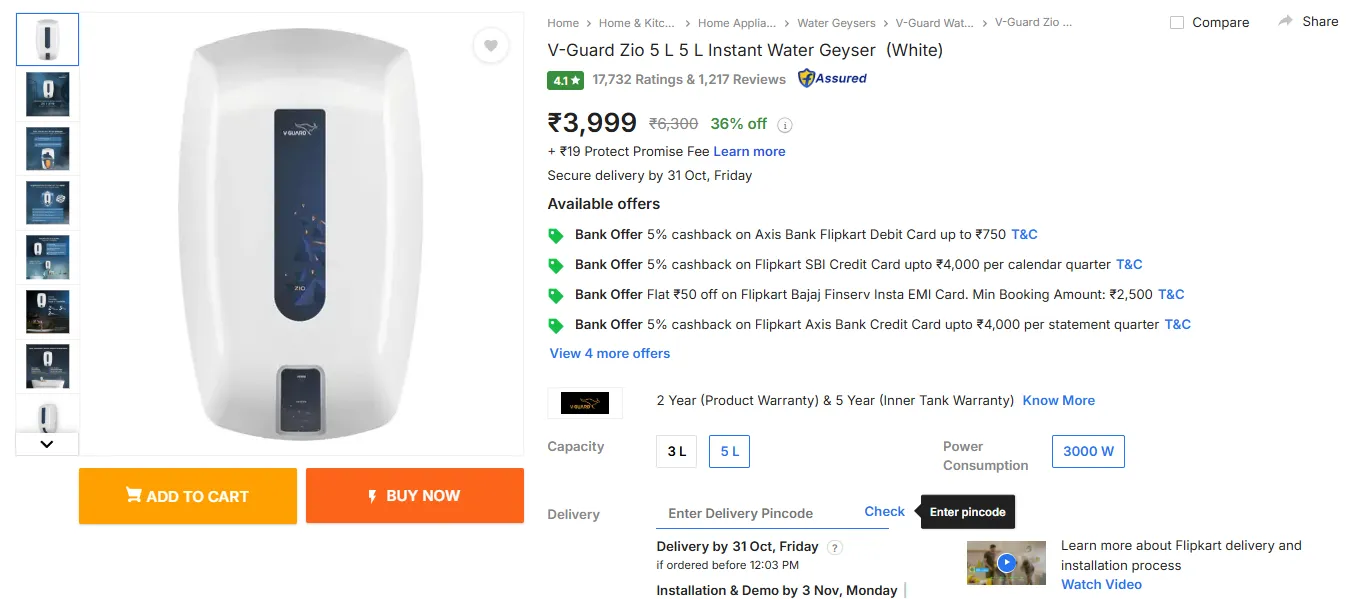Expand View 4 more offers
Screen dimensions: 1351x599
click(610, 353)
